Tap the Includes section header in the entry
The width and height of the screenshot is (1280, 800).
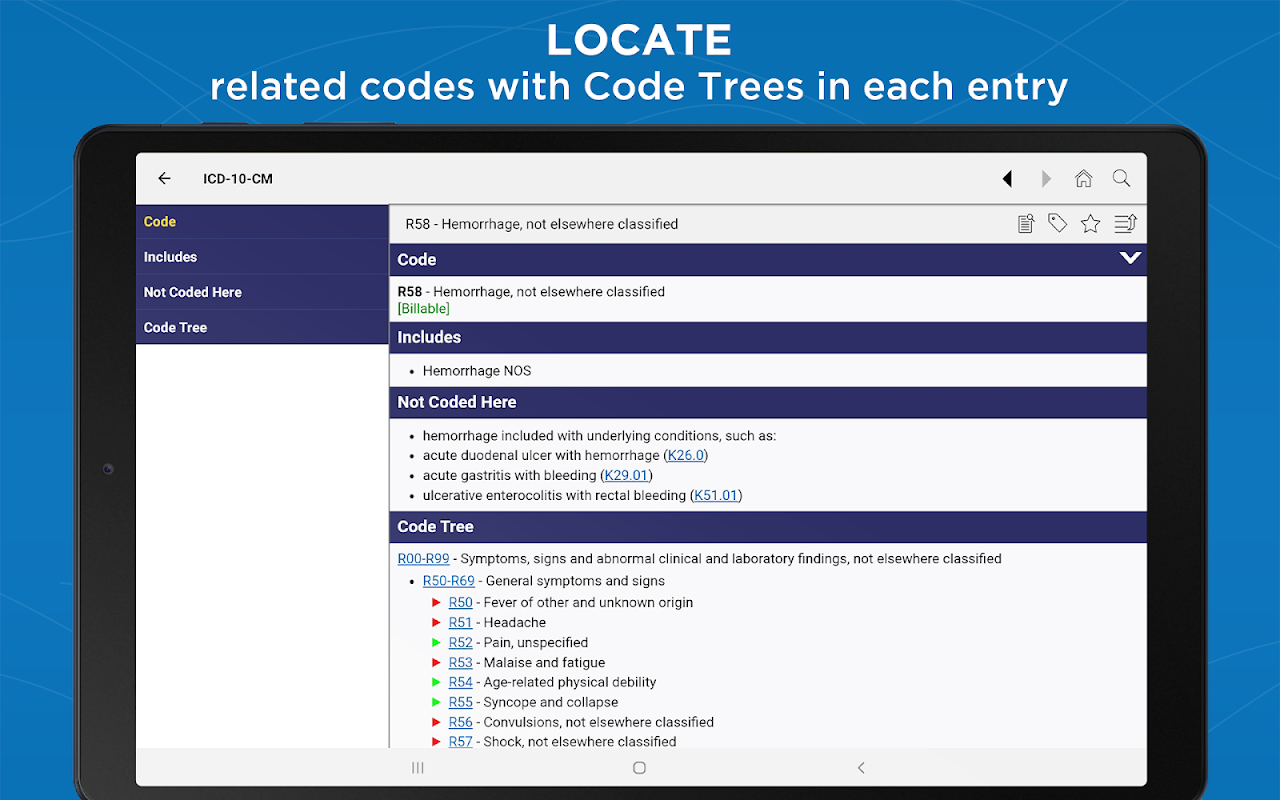(768, 338)
